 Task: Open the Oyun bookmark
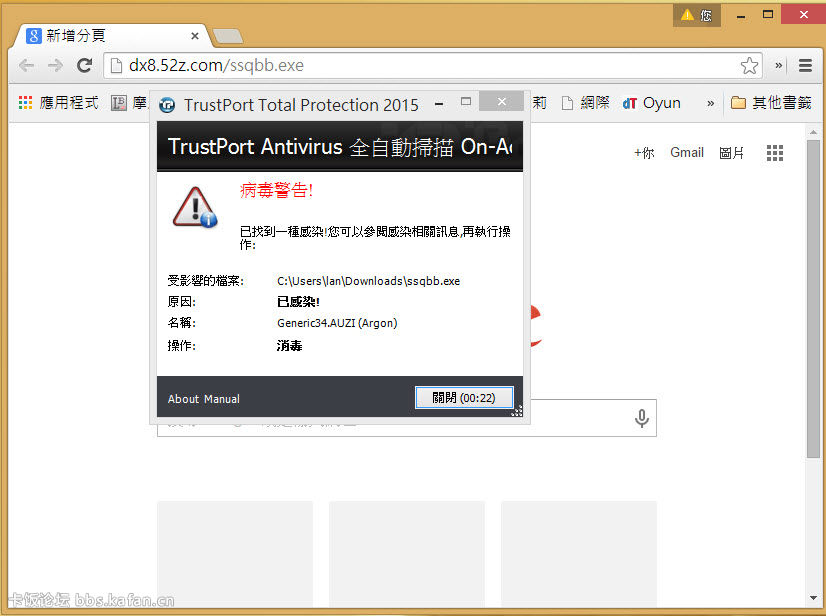tap(651, 103)
